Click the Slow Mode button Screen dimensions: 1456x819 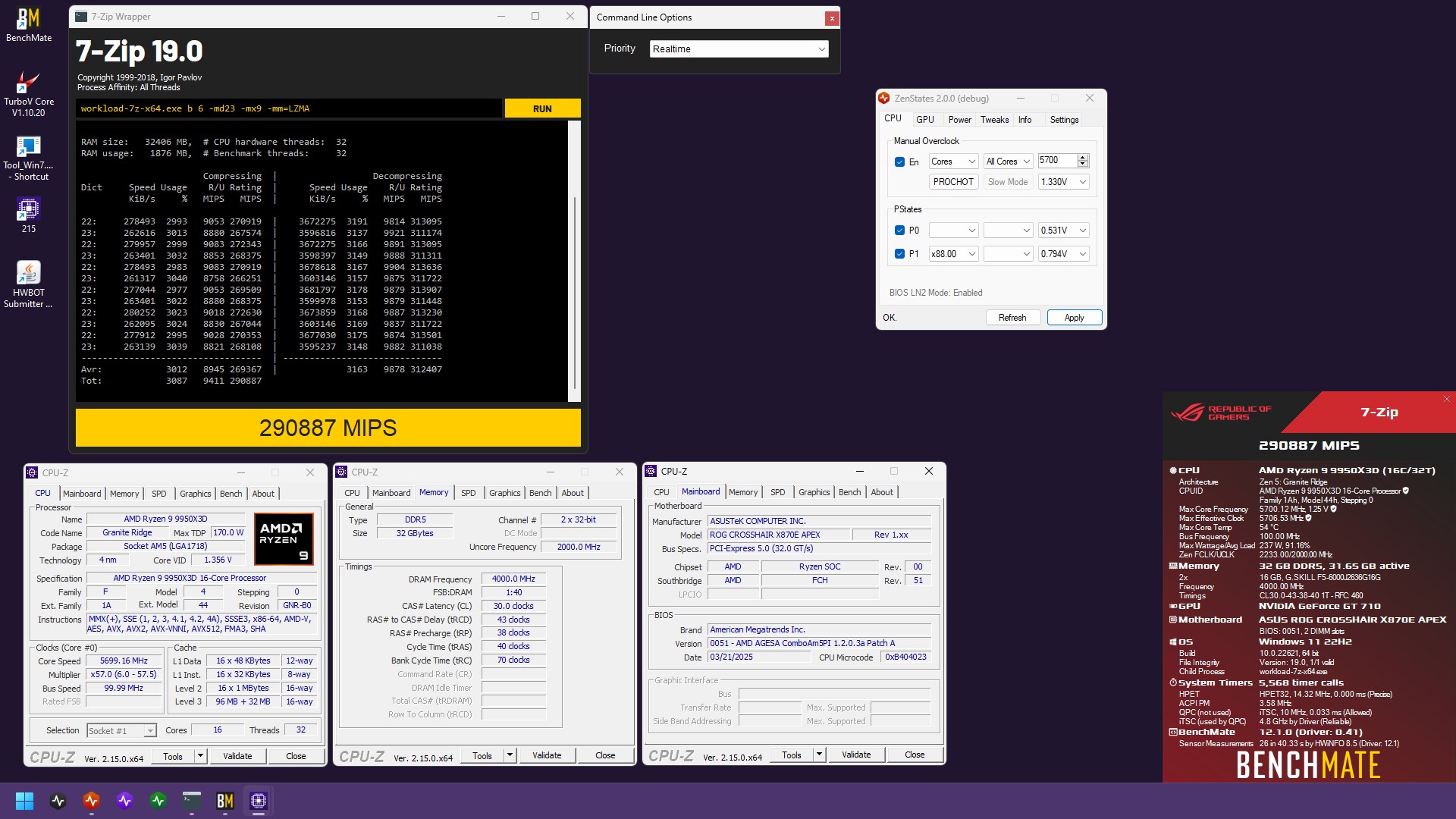(1008, 182)
